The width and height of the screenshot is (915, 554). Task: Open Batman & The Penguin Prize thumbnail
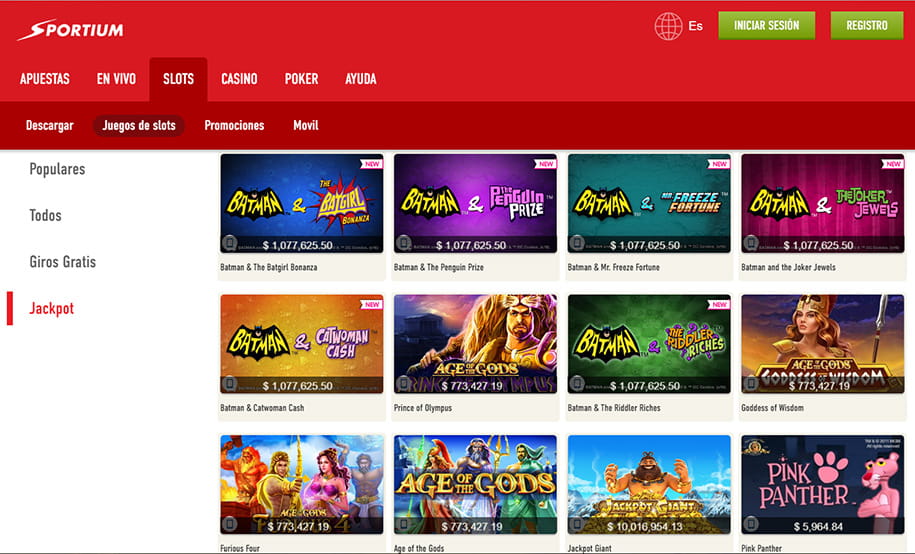click(476, 203)
